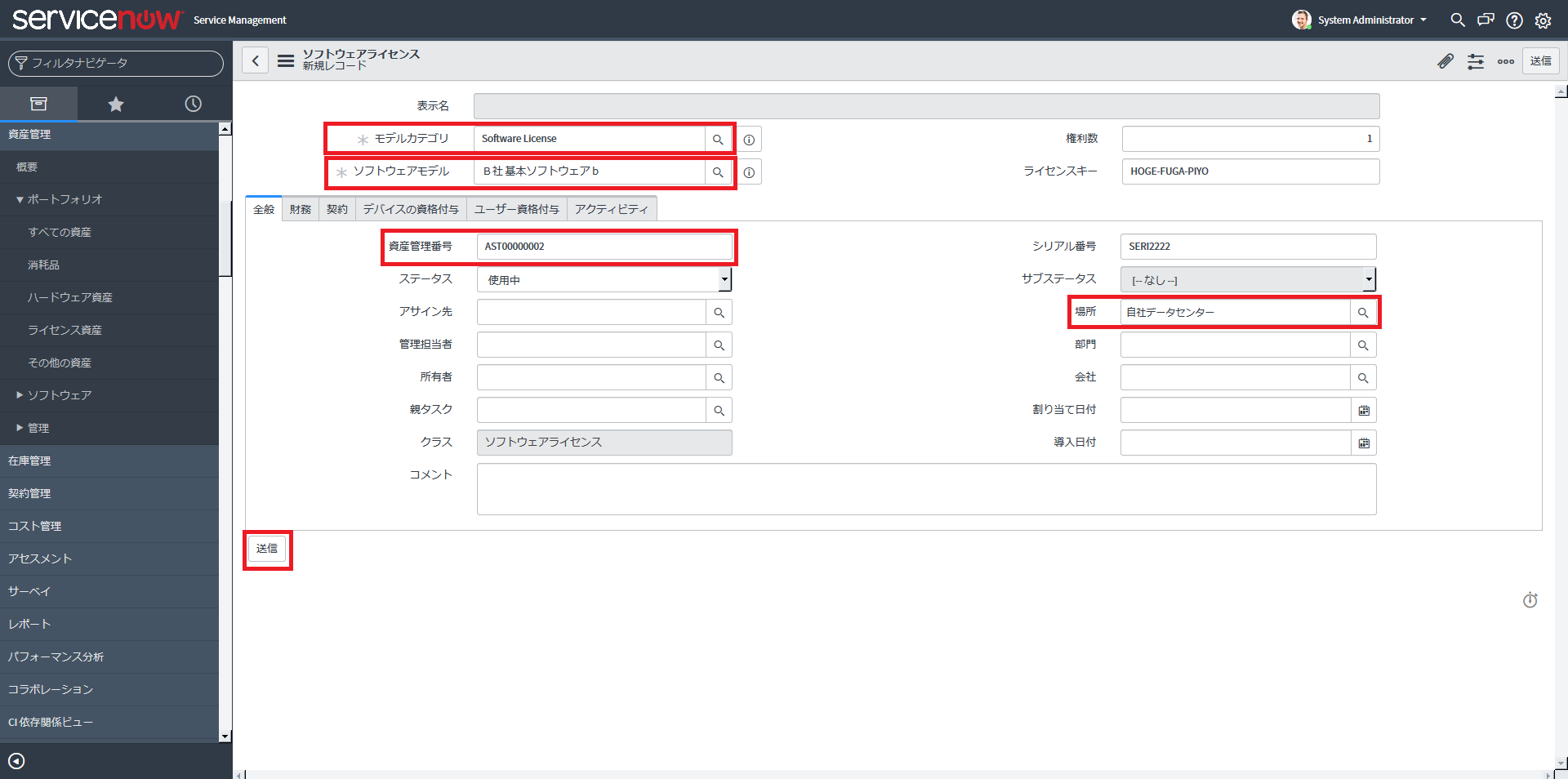Open the personalize form sliders icon
The width and height of the screenshot is (1568, 779).
[x=1476, y=61]
